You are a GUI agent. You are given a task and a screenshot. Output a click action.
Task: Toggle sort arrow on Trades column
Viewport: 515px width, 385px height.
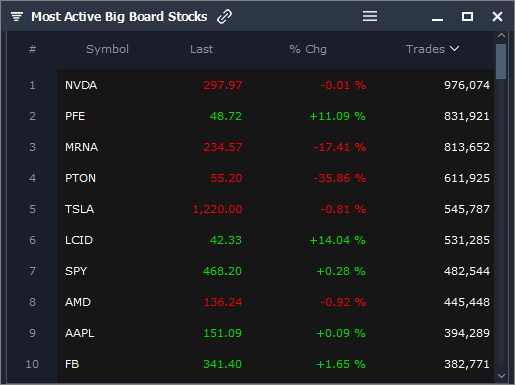pyautogui.click(x=454, y=49)
